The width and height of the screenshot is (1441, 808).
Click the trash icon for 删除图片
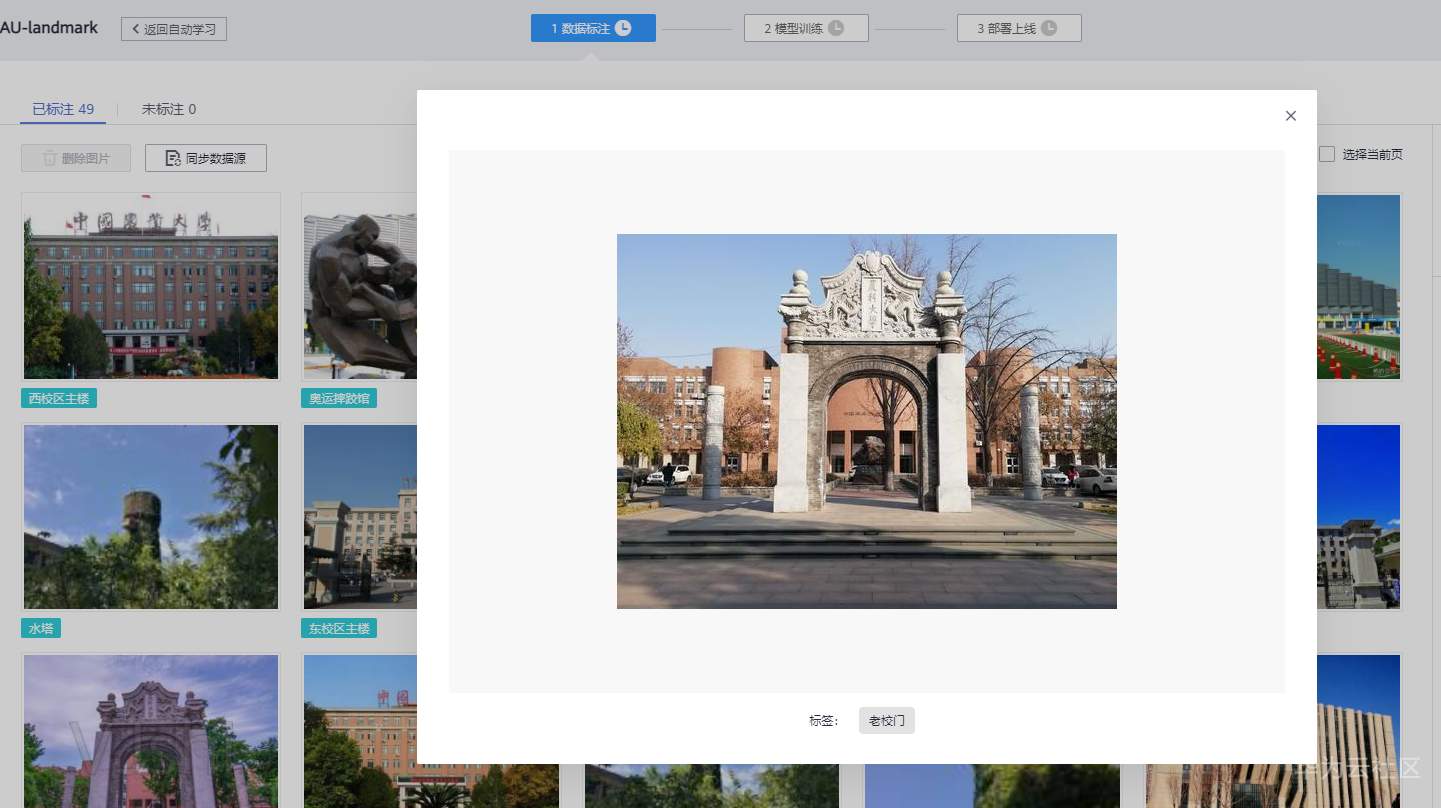click(x=50, y=158)
